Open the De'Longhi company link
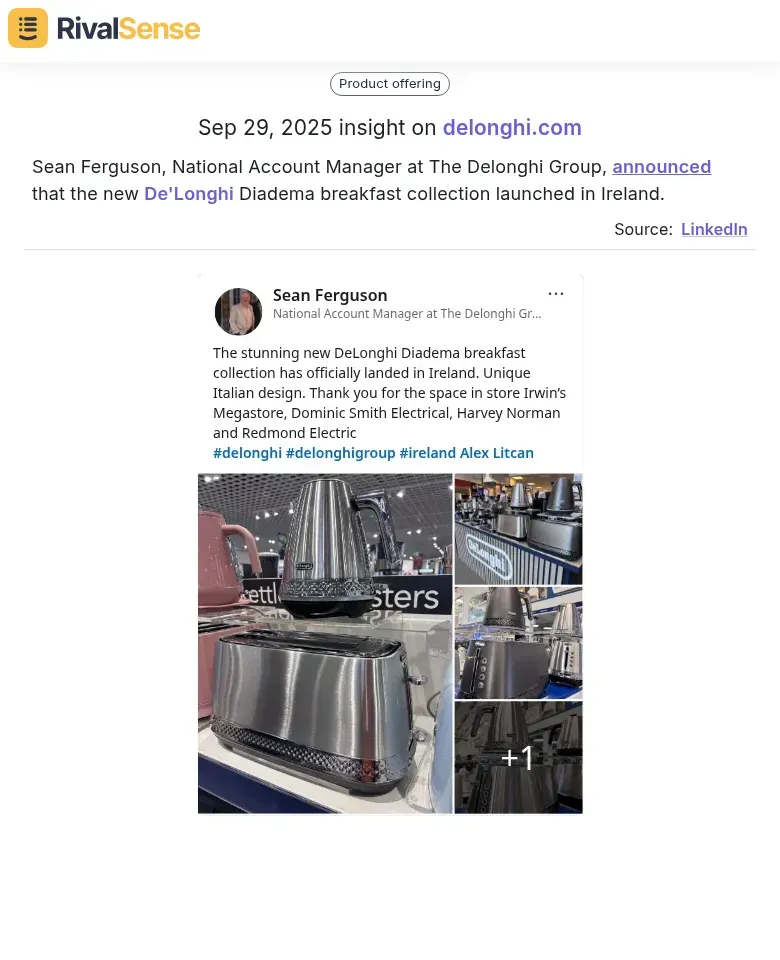The height and width of the screenshot is (960, 780). point(189,193)
